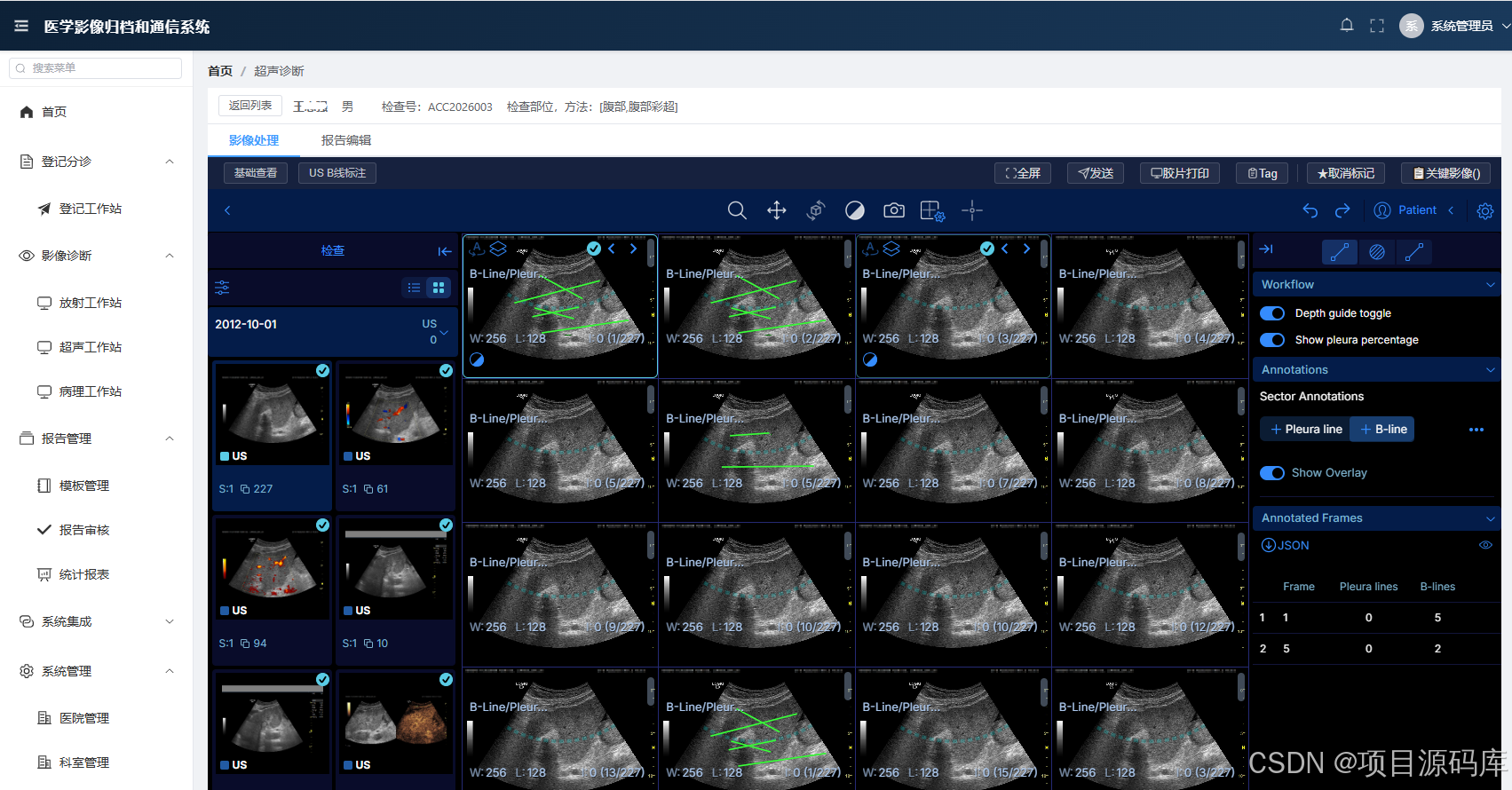Click scrollbar handle of first viewport

[651, 253]
